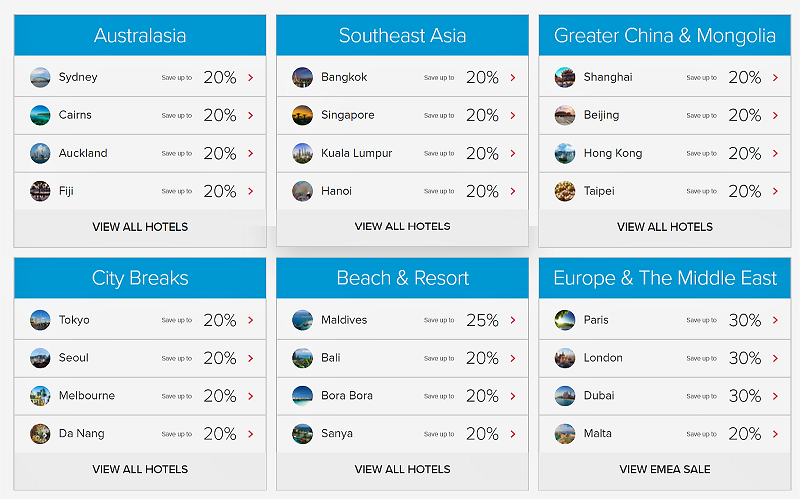The image size is (800, 499).
Task: Click the Tokyo circular city icon
Action: (x=40, y=320)
